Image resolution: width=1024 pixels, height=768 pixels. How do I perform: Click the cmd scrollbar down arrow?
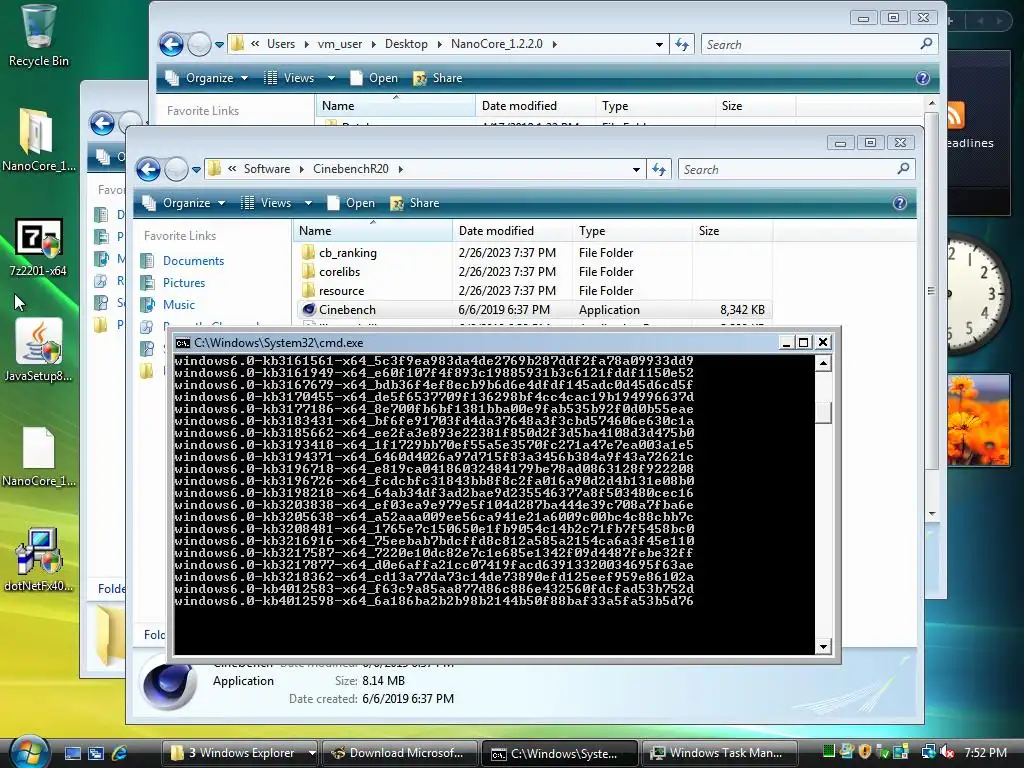tap(824, 647)
